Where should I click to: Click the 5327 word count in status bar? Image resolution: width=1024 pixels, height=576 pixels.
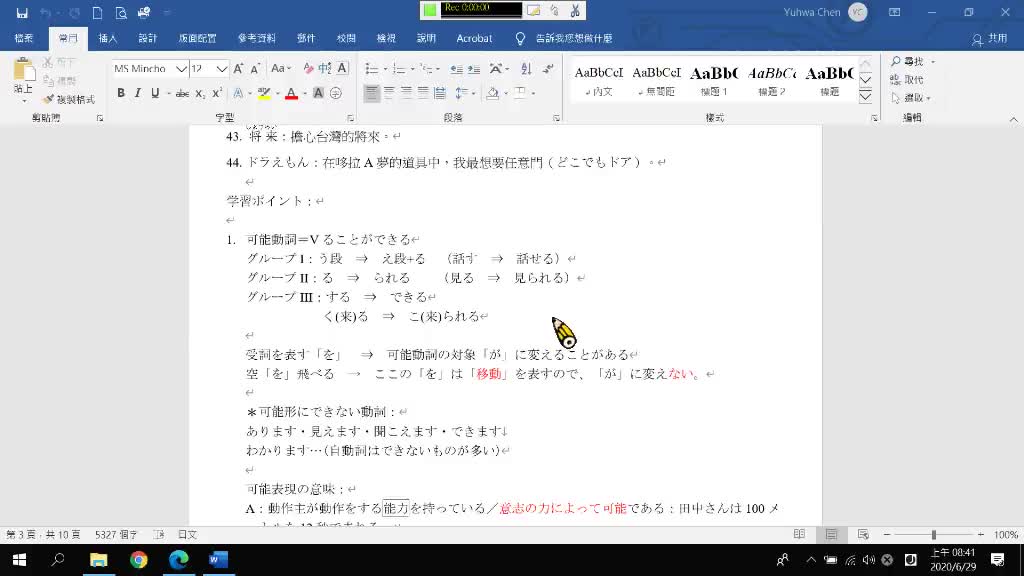116,535
